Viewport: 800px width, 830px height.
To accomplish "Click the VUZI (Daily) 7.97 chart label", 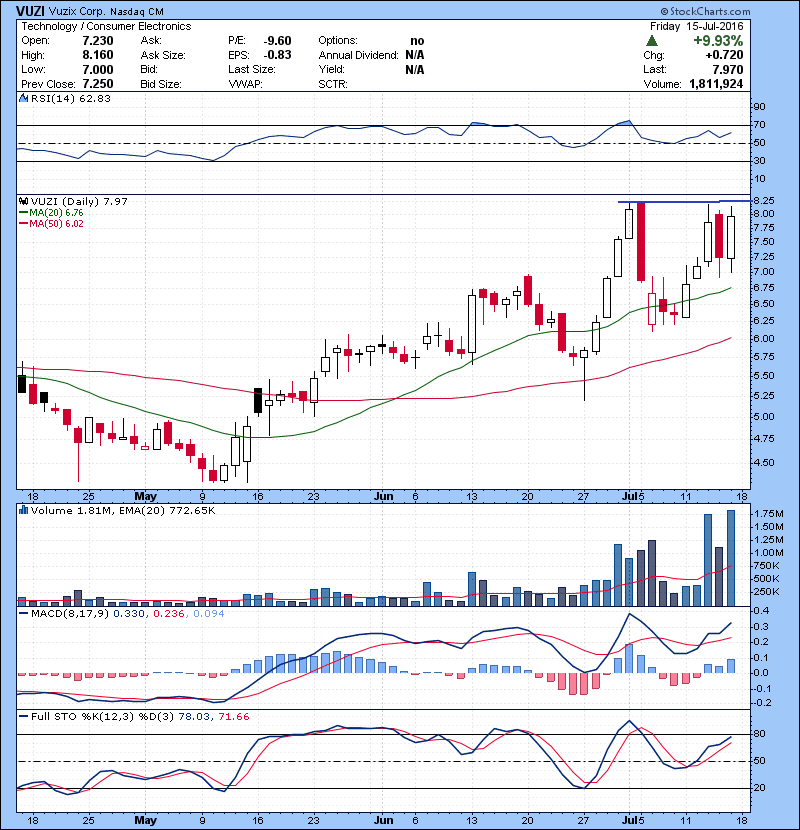I will [79, 201].
